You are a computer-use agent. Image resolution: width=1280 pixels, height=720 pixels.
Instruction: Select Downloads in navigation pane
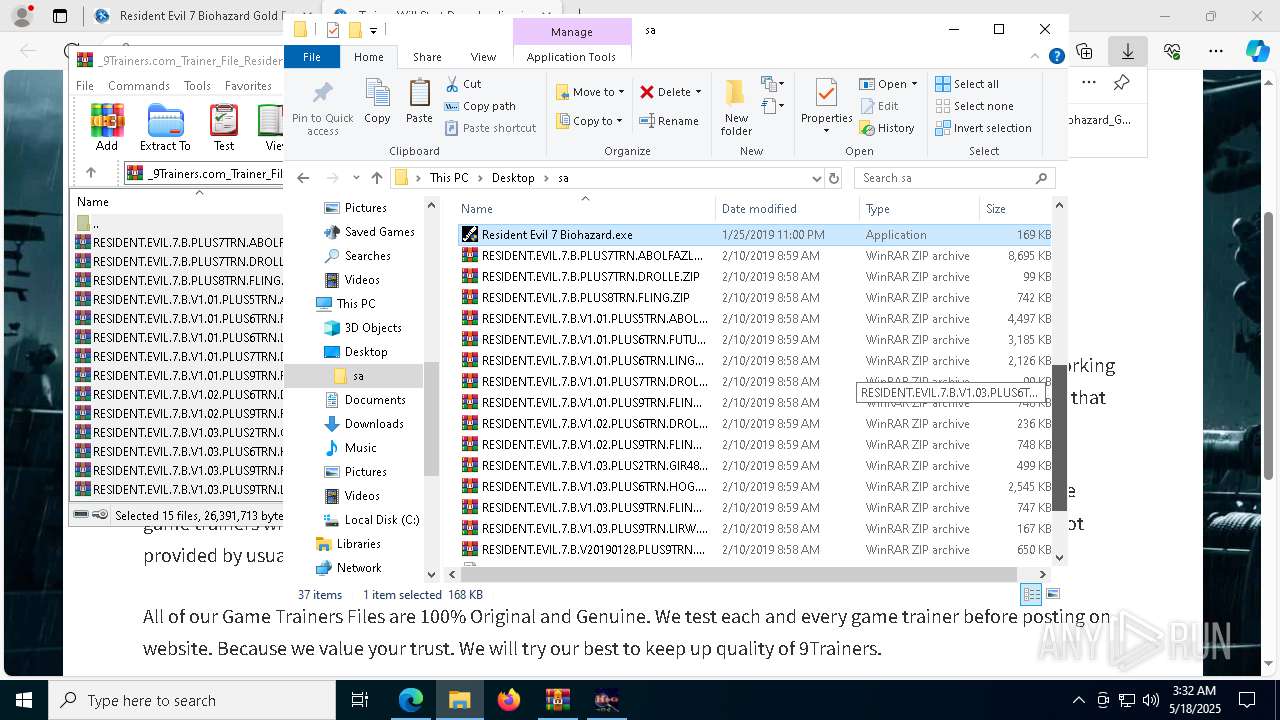pos(374,424)
